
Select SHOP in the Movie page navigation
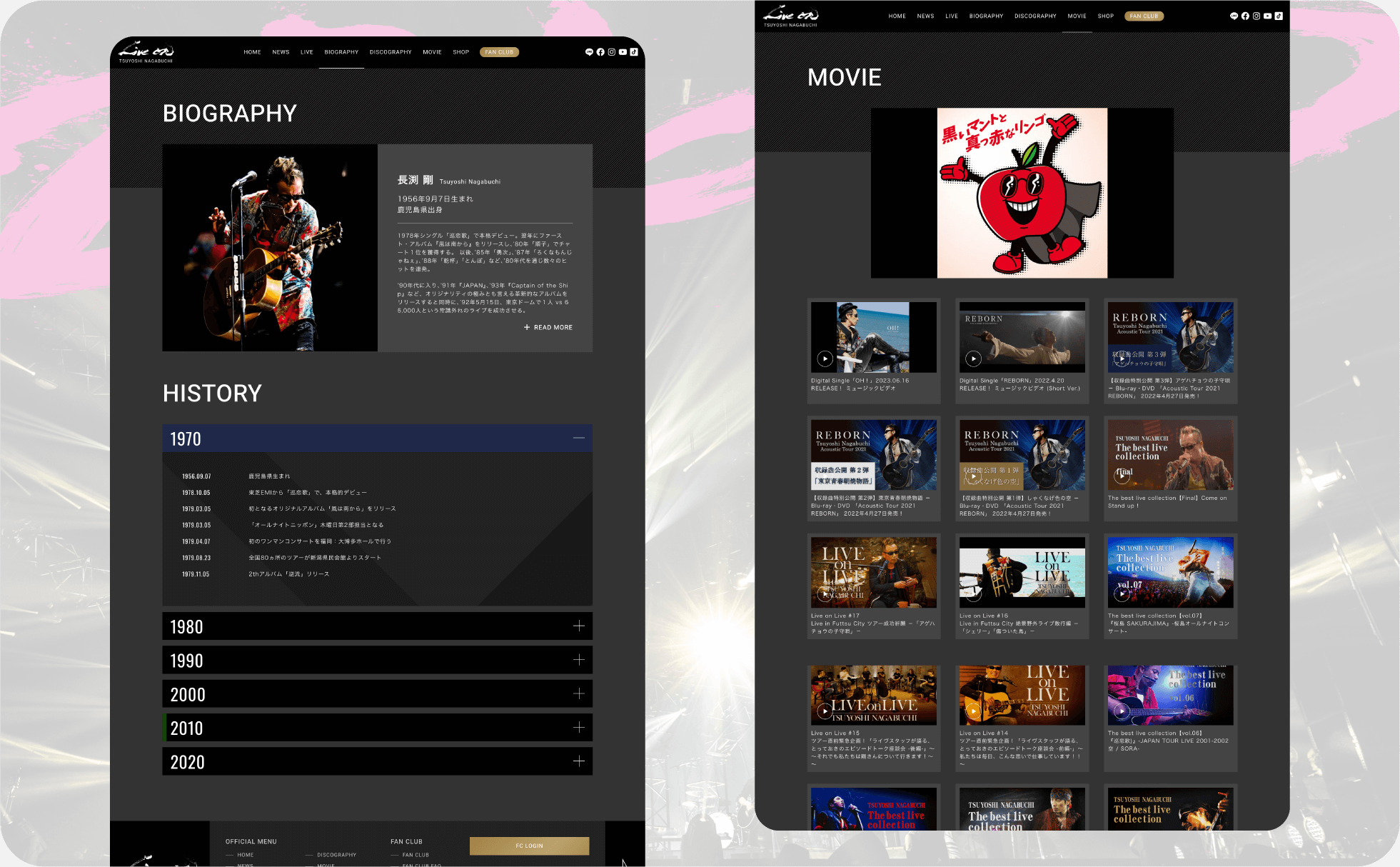pyautogui.click(x=1105, y=16)
